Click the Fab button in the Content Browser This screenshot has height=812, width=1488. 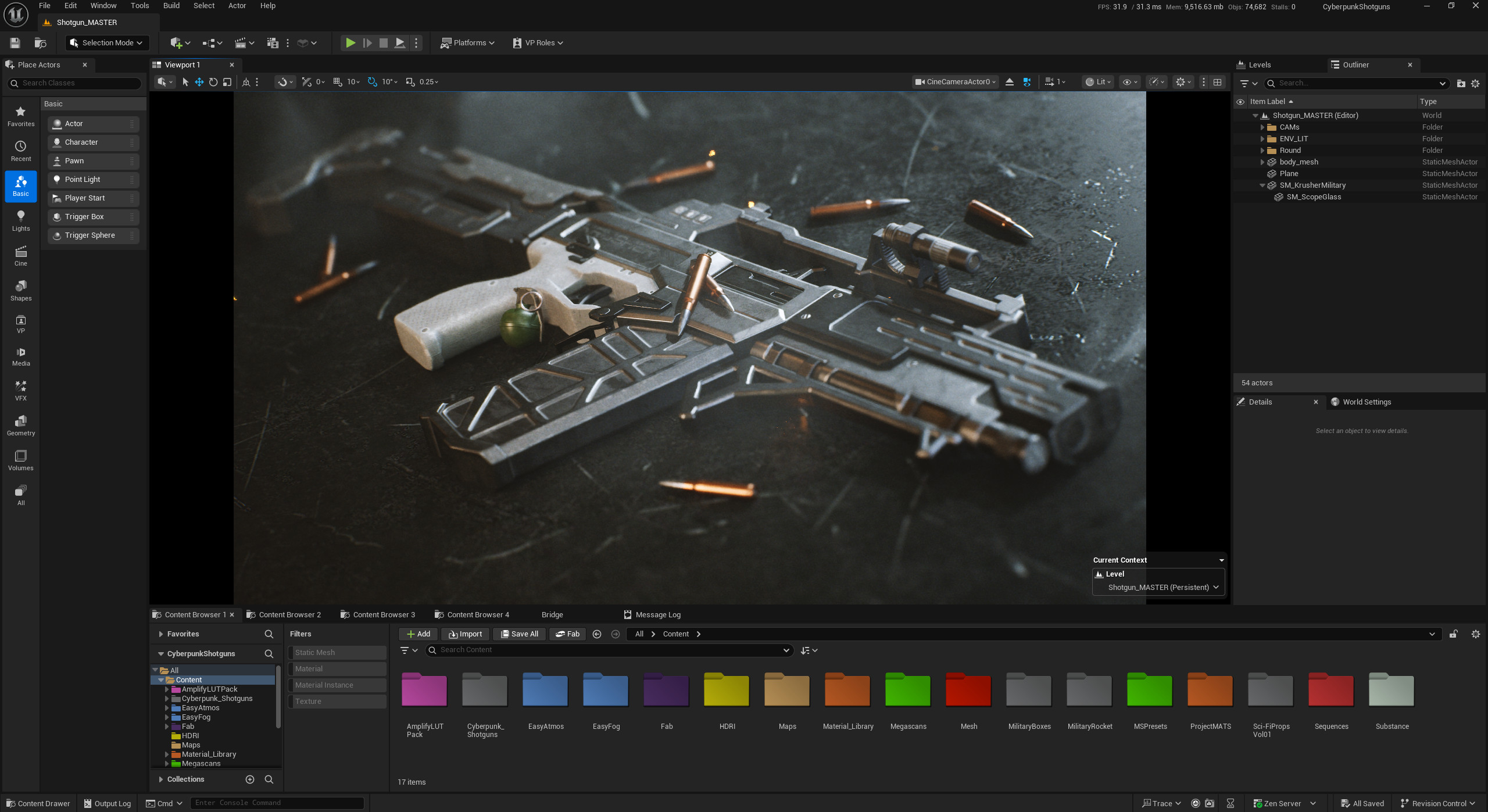click(567, 634)
